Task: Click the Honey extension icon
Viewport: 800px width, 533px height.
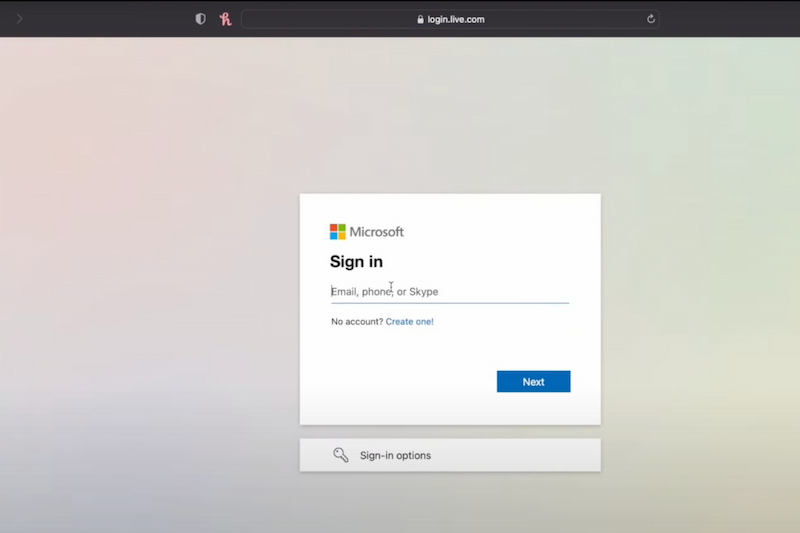Action: [226, 19]
